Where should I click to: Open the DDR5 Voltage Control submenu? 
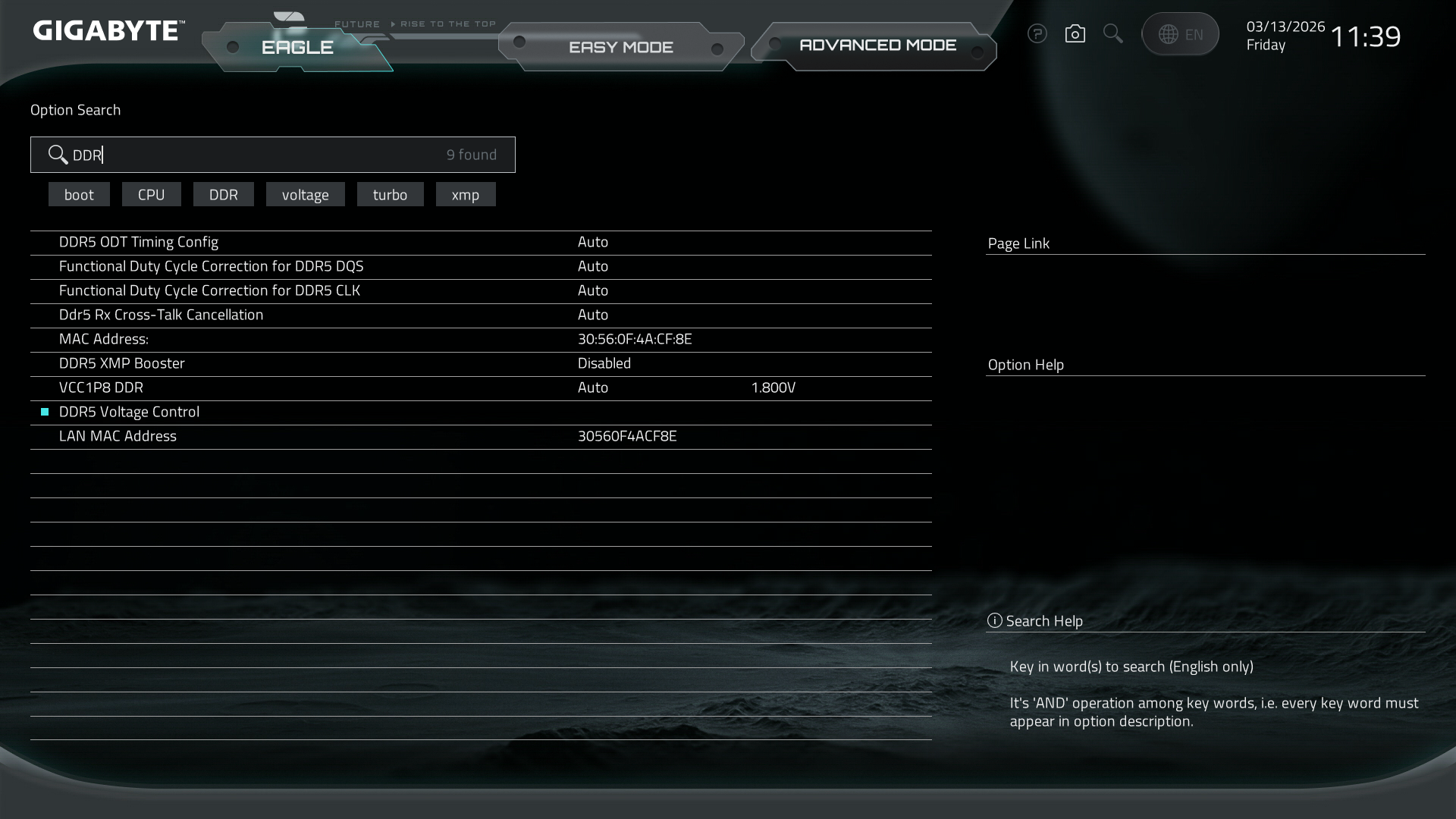(x=129, y=412)
